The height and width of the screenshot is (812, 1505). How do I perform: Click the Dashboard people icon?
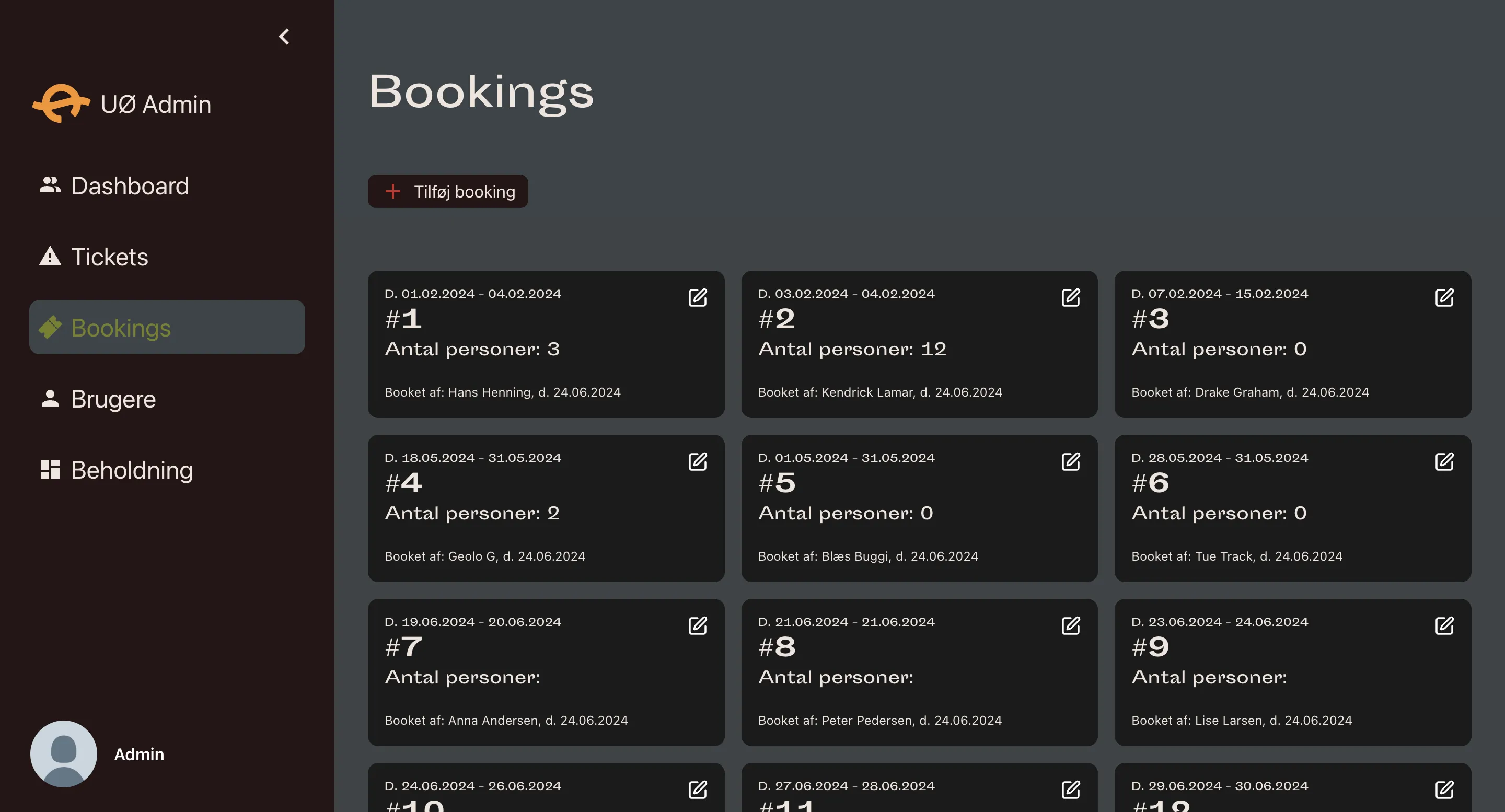click(50, 185)
